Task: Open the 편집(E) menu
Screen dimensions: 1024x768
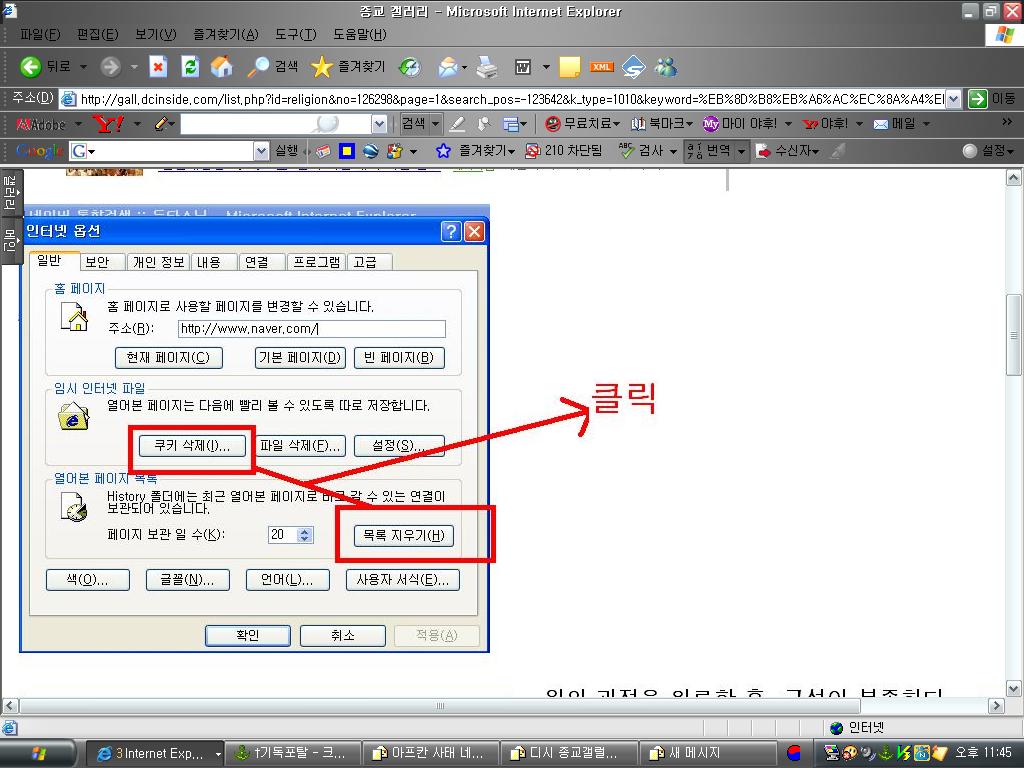Action: [97, 34]
